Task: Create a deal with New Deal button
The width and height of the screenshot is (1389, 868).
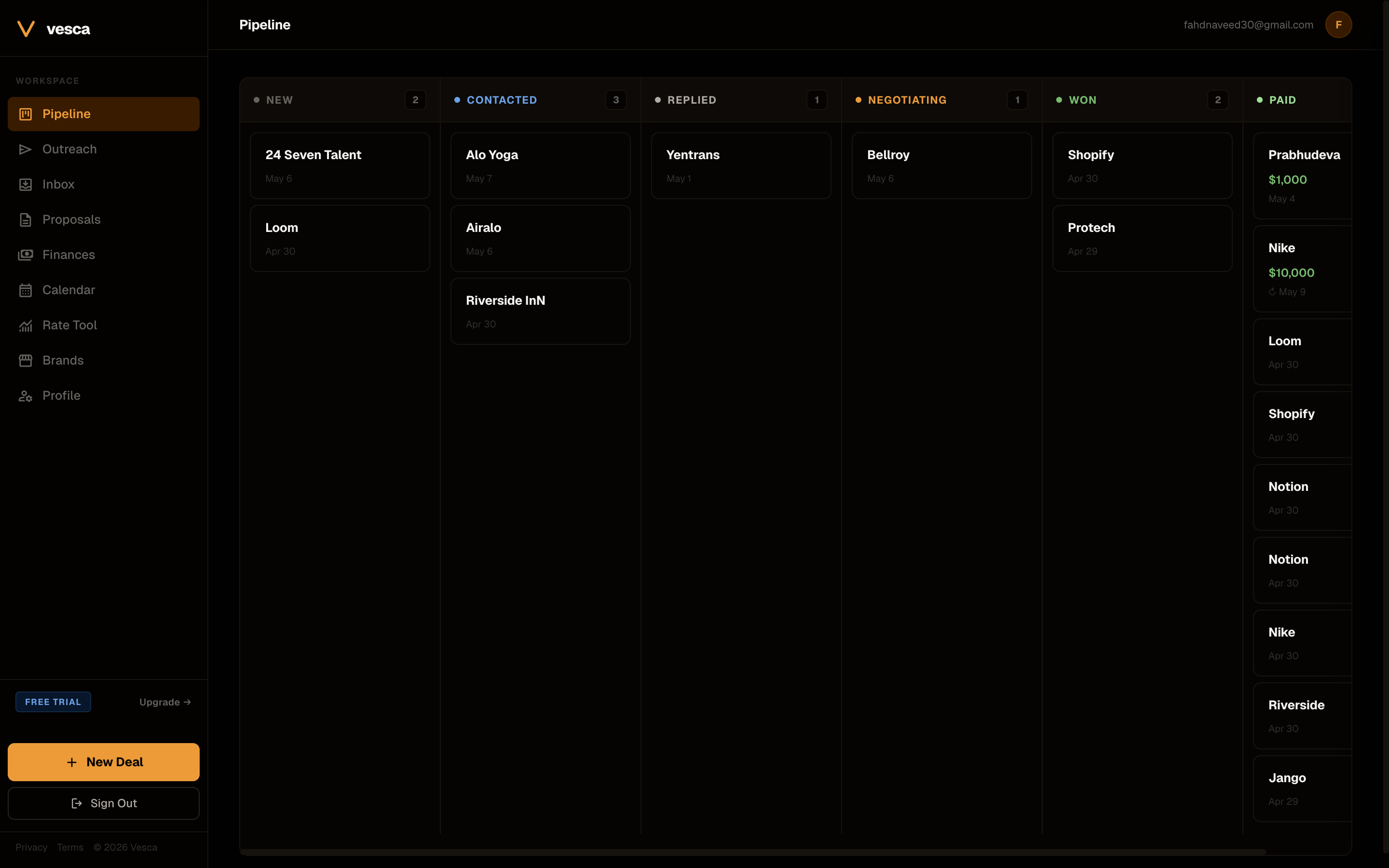Action: (103, 762)
